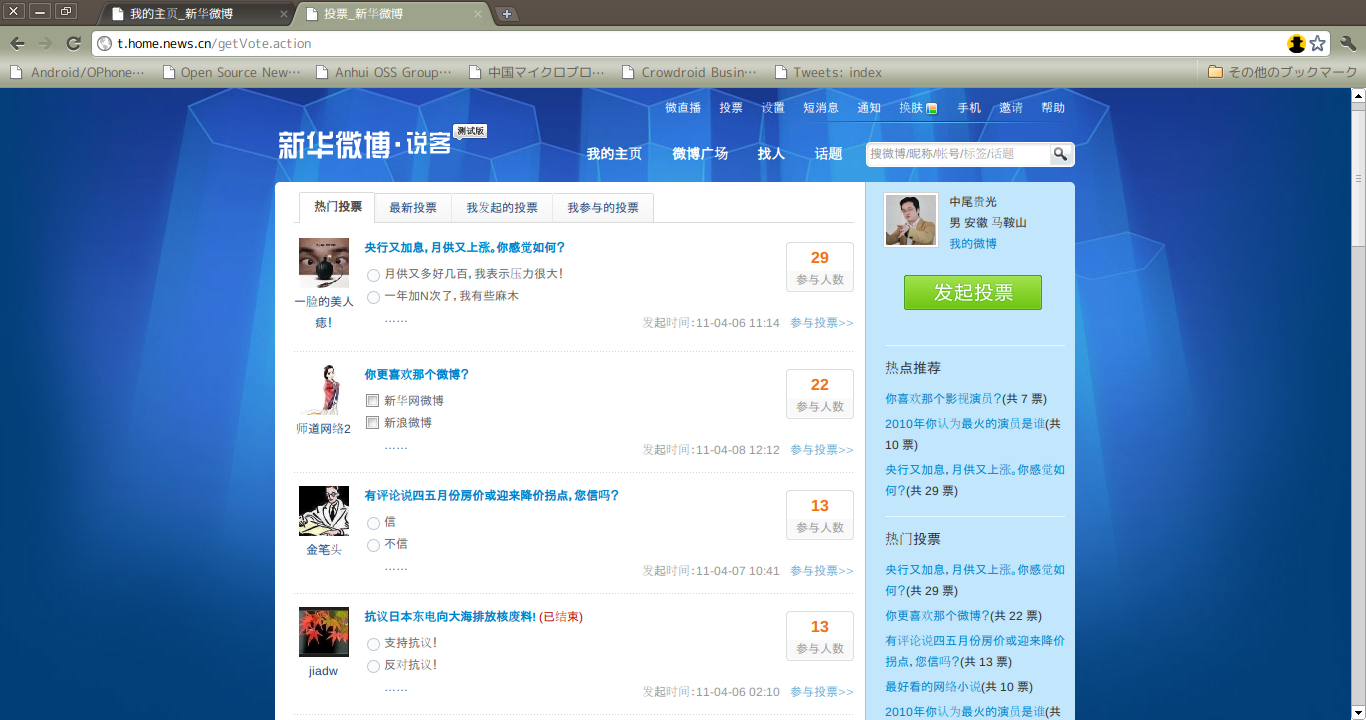The height and width of the screenshot is (720, 1366).
Task: Close the 投票_新华微博 tab
Action: (x=478, y=14)
